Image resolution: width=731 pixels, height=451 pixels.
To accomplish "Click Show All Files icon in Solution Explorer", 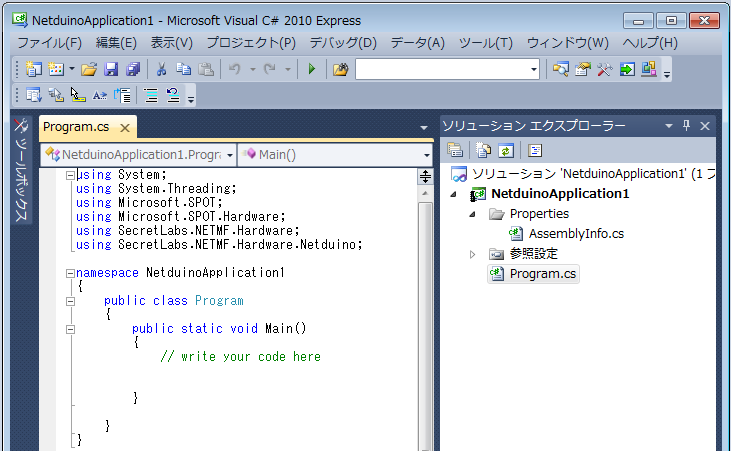I will (483, 150).
